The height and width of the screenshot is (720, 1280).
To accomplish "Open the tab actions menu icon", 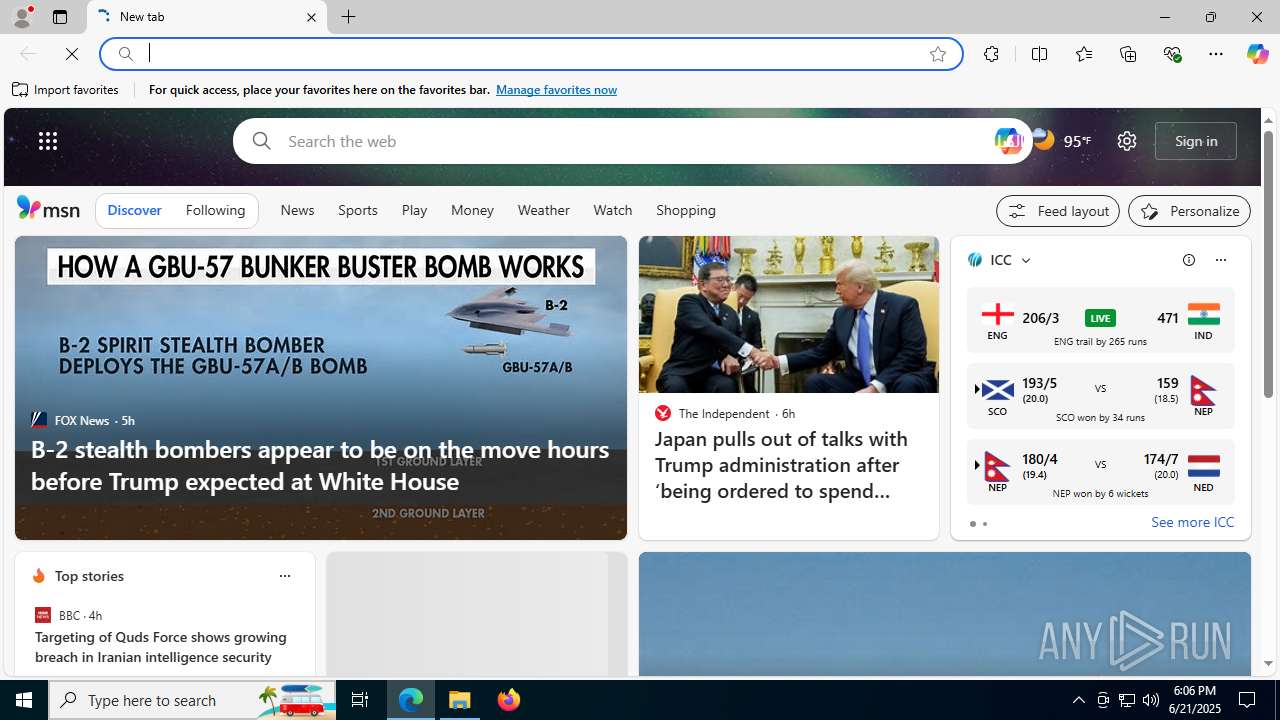I will (60, 17).
